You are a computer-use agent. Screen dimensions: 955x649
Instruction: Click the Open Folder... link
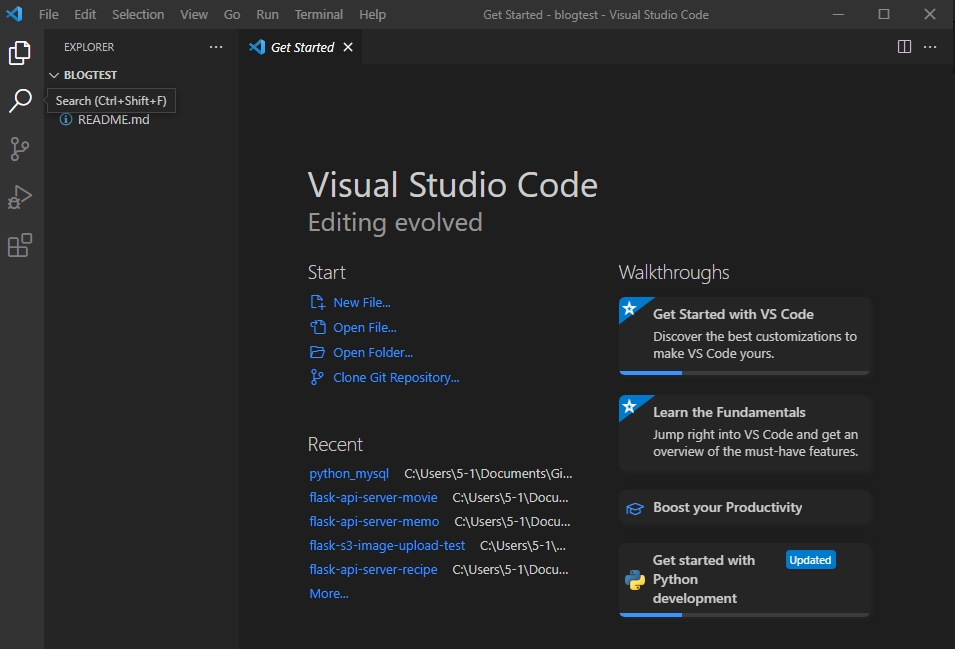click(373, 352)
